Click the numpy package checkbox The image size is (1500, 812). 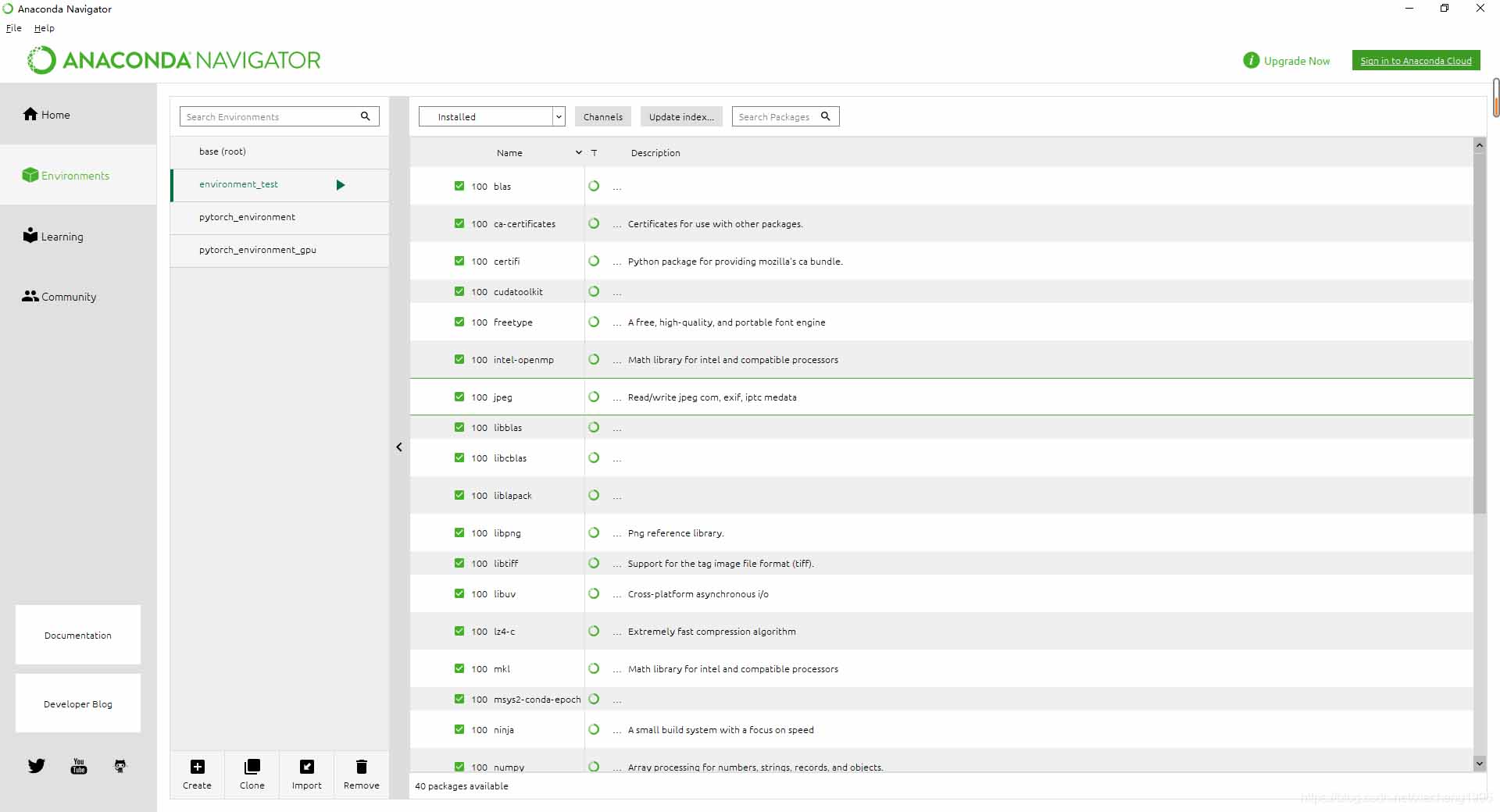click(459, 767)
